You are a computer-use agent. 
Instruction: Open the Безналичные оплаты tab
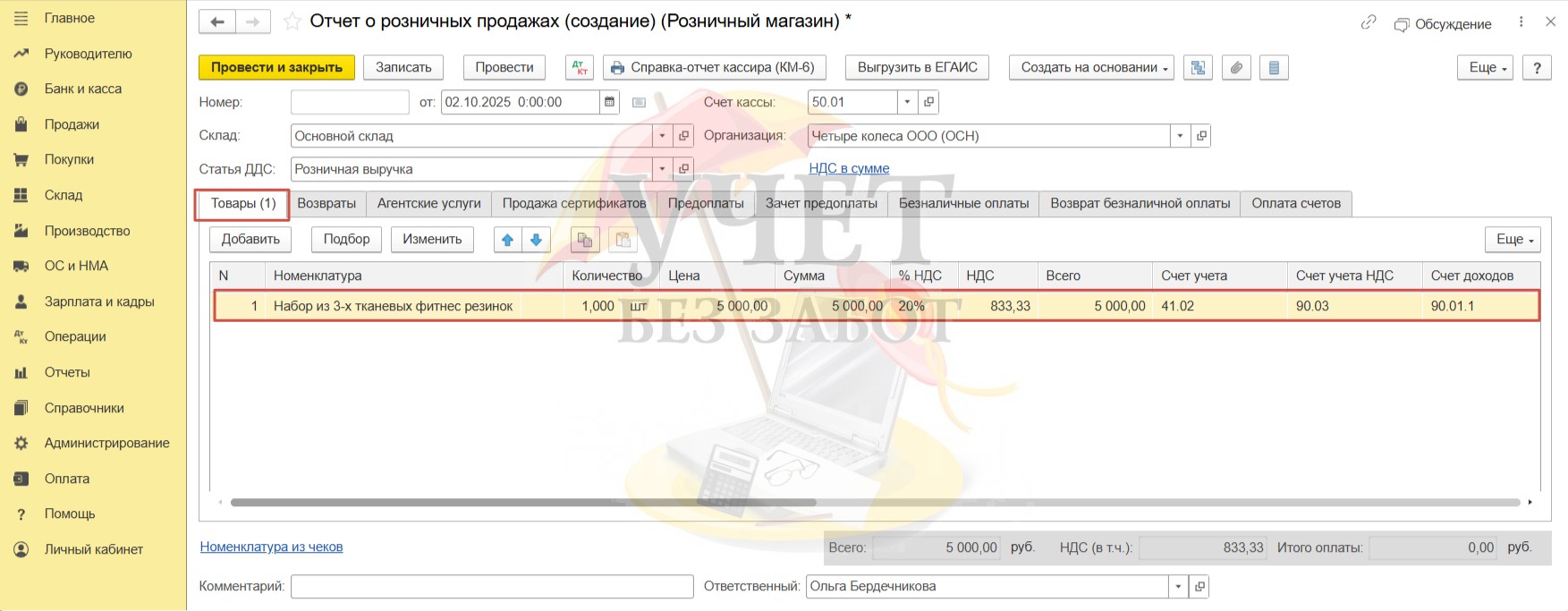pyautogui.click(x=963, y=204)
